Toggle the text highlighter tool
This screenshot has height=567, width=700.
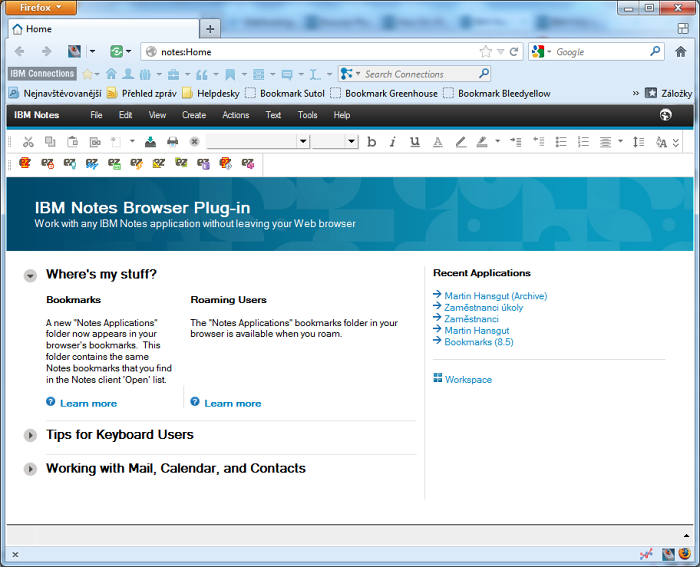coord(482,142)
